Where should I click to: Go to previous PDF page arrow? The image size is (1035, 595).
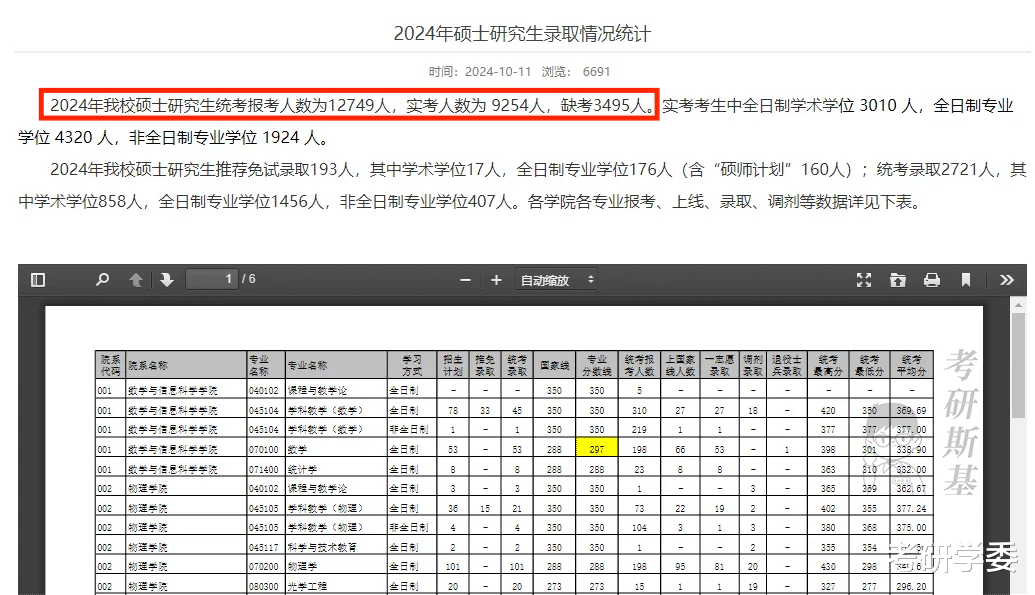[136, 280]
